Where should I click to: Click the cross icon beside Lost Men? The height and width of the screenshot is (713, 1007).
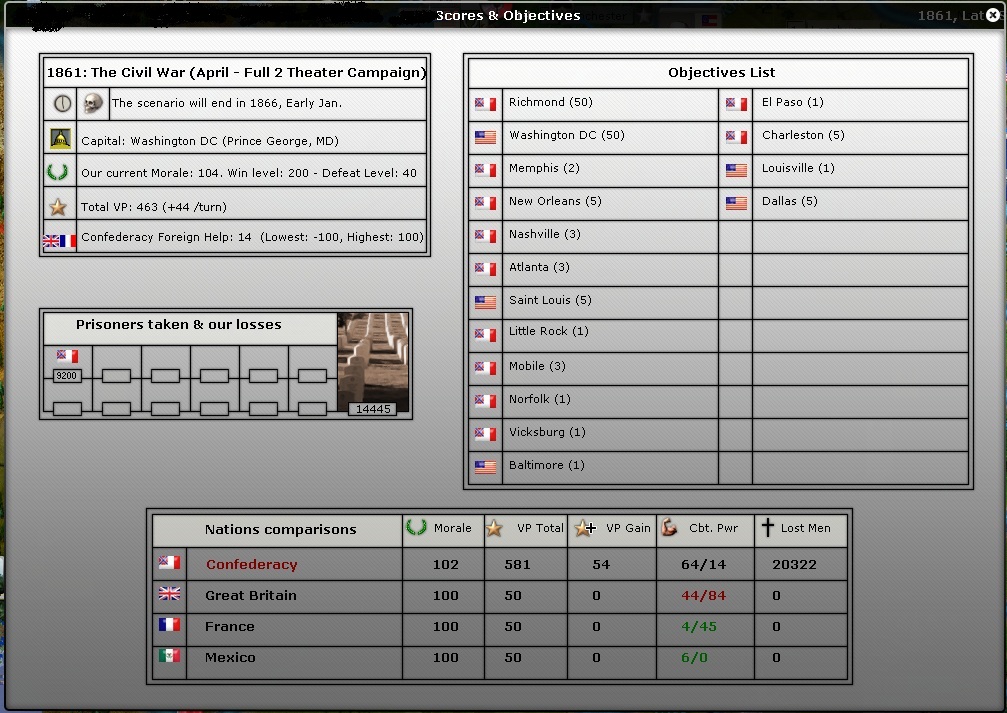[x=768, y=528]
